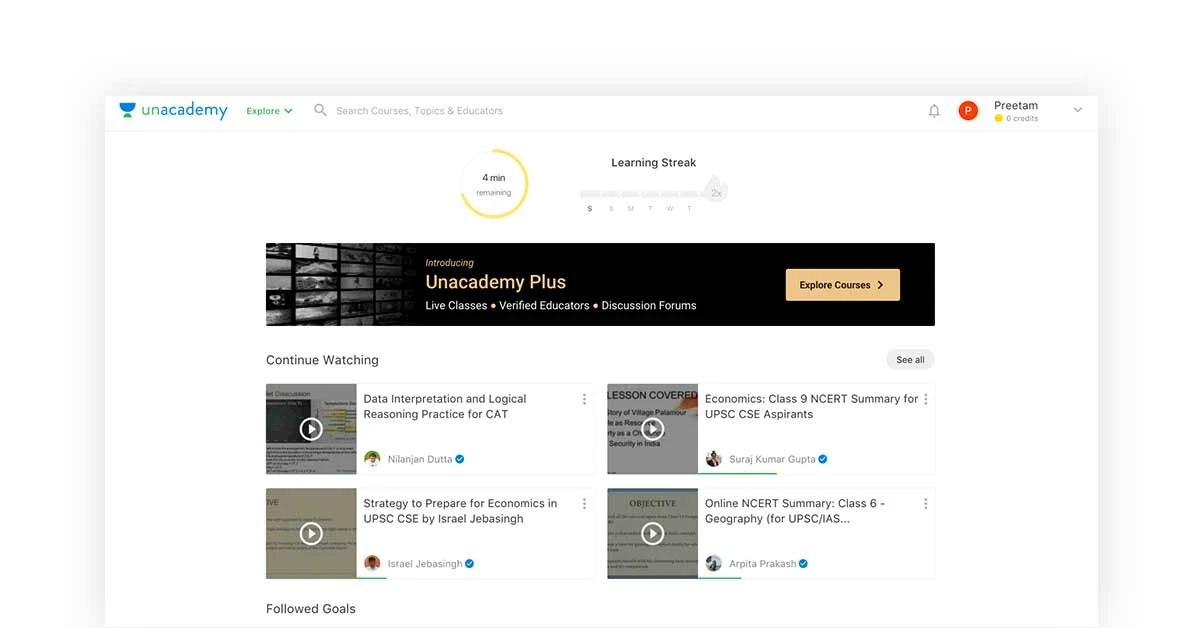Open the Explore dropdown
This screenshot has height=628, width=1200.
tap(268, 110)
